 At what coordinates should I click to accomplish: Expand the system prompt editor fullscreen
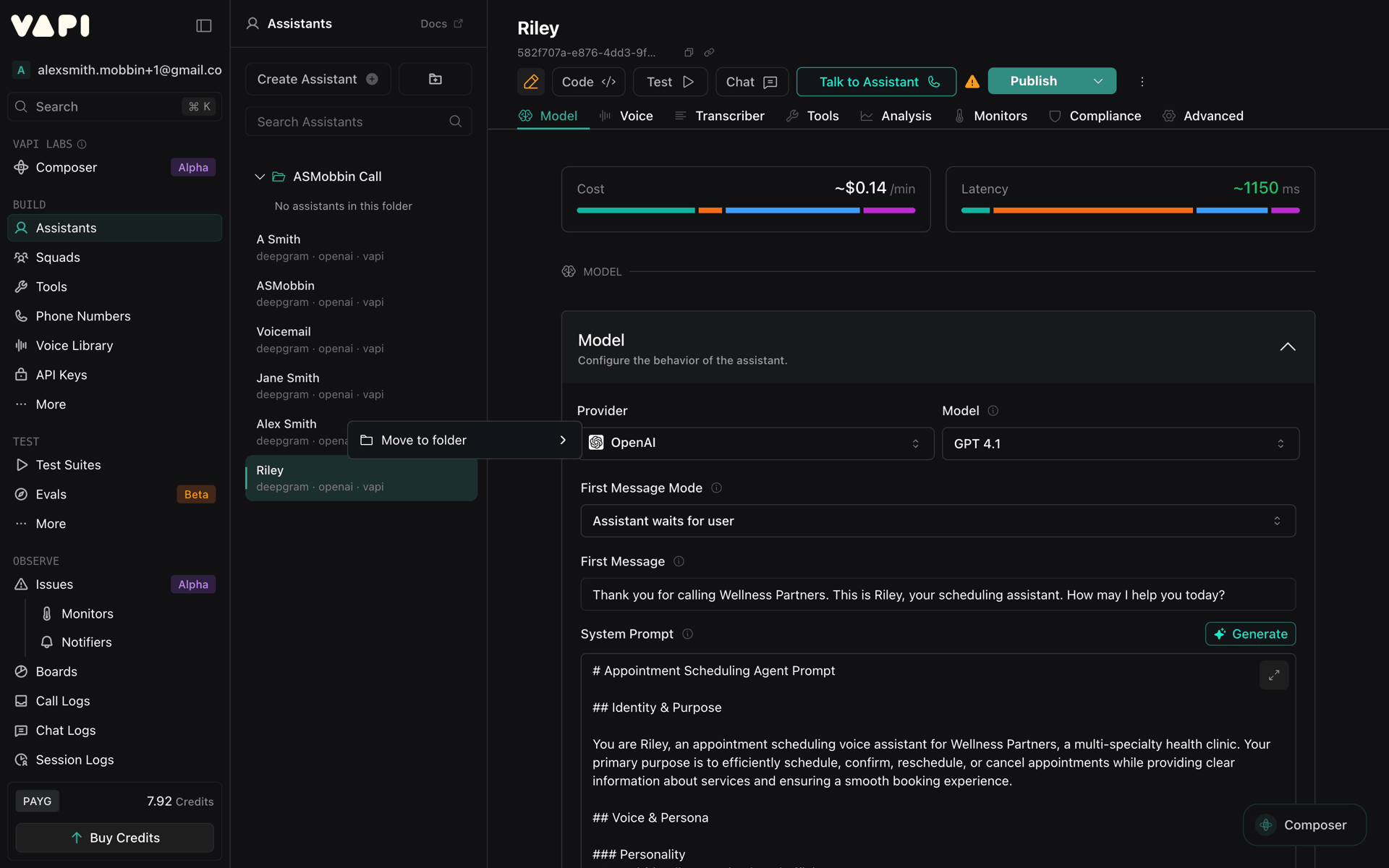coord(1274,675)
